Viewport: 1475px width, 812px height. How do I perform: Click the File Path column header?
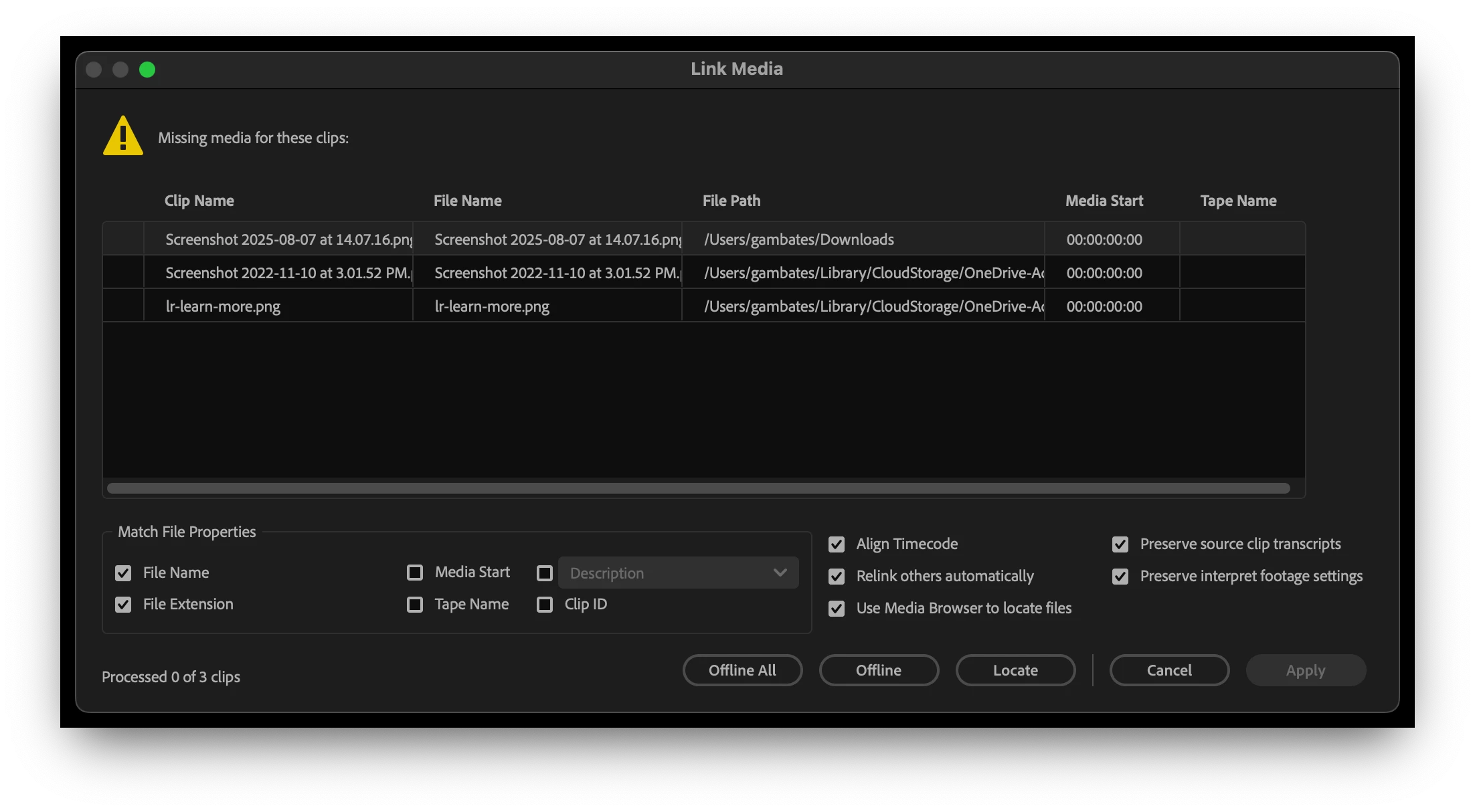point(731,201)
